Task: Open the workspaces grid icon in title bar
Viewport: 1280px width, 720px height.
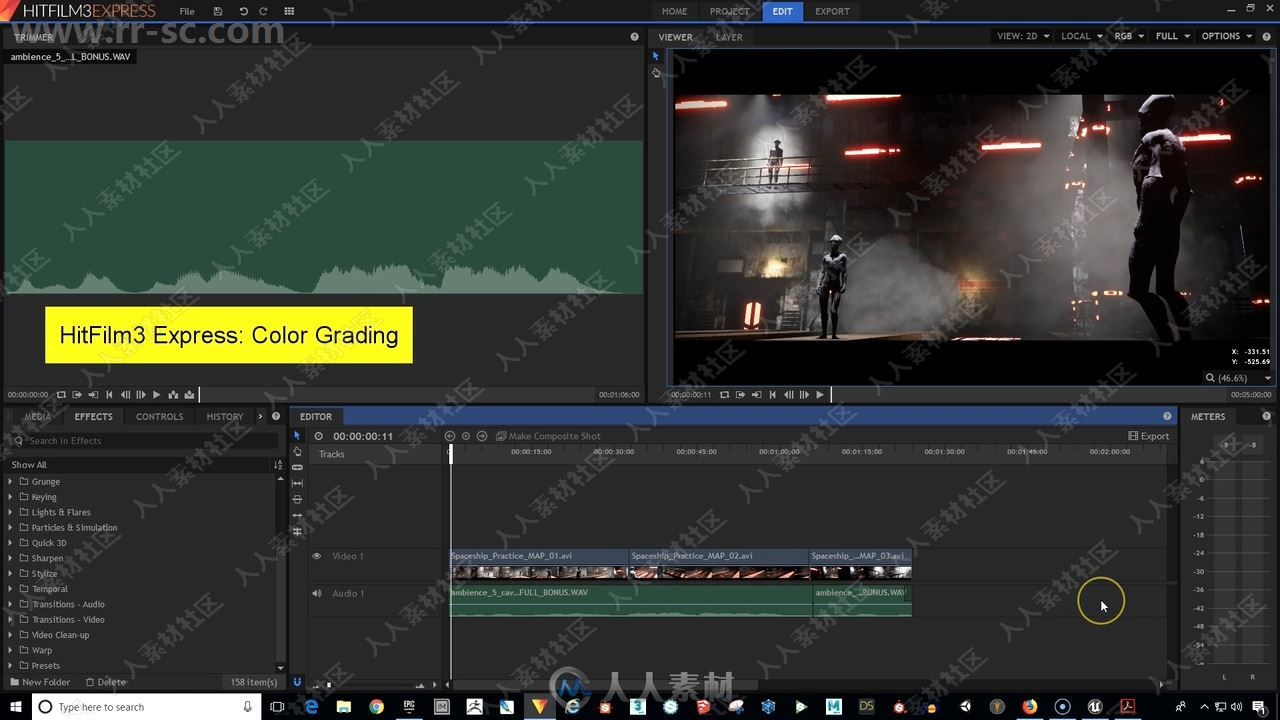Action: click(x=290, y=11)
